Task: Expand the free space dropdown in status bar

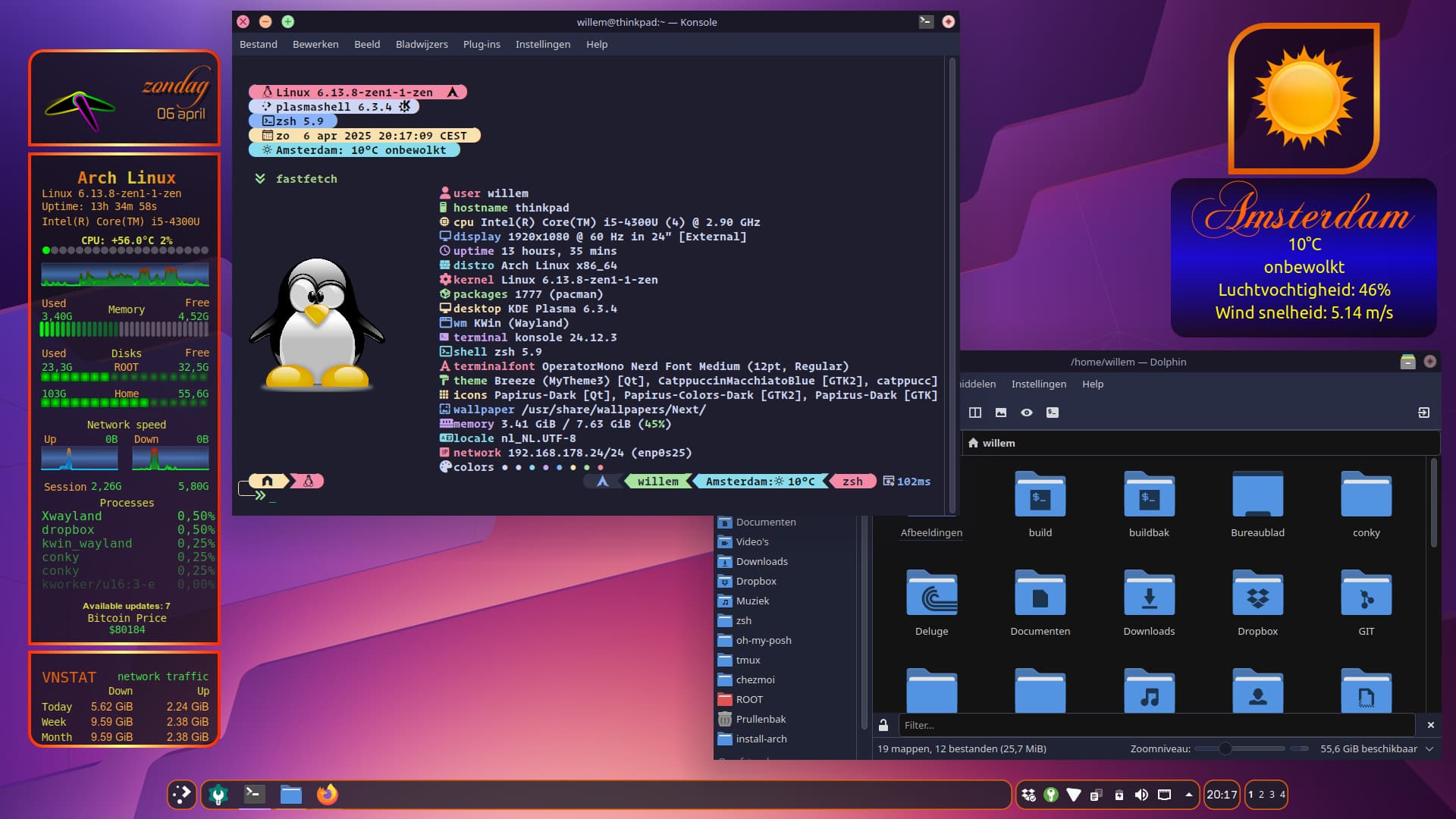Action: pos(1429,748)
